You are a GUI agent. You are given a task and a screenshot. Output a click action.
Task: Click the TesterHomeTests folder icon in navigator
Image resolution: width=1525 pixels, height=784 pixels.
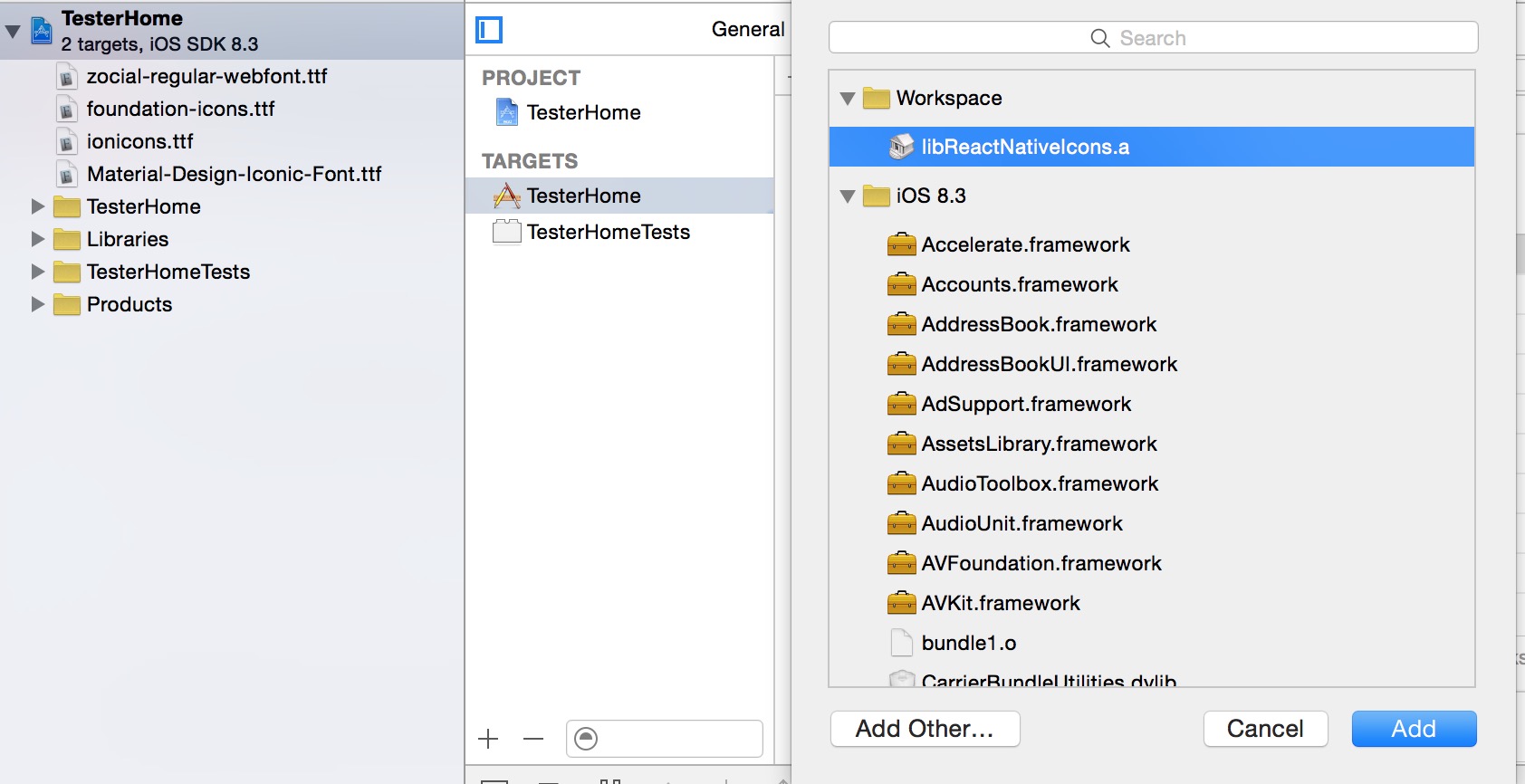[67, 272]
